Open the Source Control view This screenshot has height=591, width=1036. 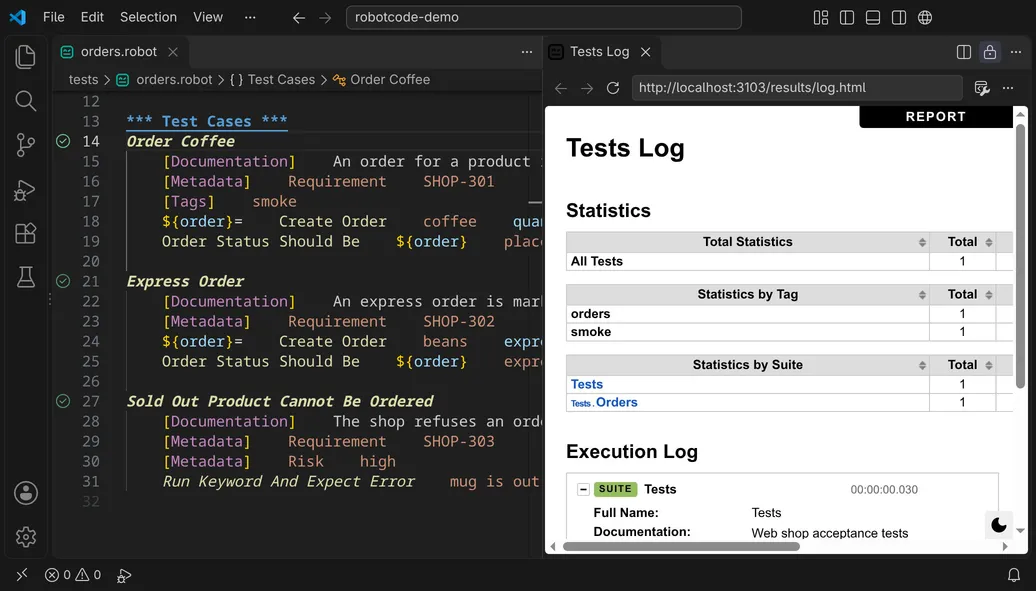25,145
